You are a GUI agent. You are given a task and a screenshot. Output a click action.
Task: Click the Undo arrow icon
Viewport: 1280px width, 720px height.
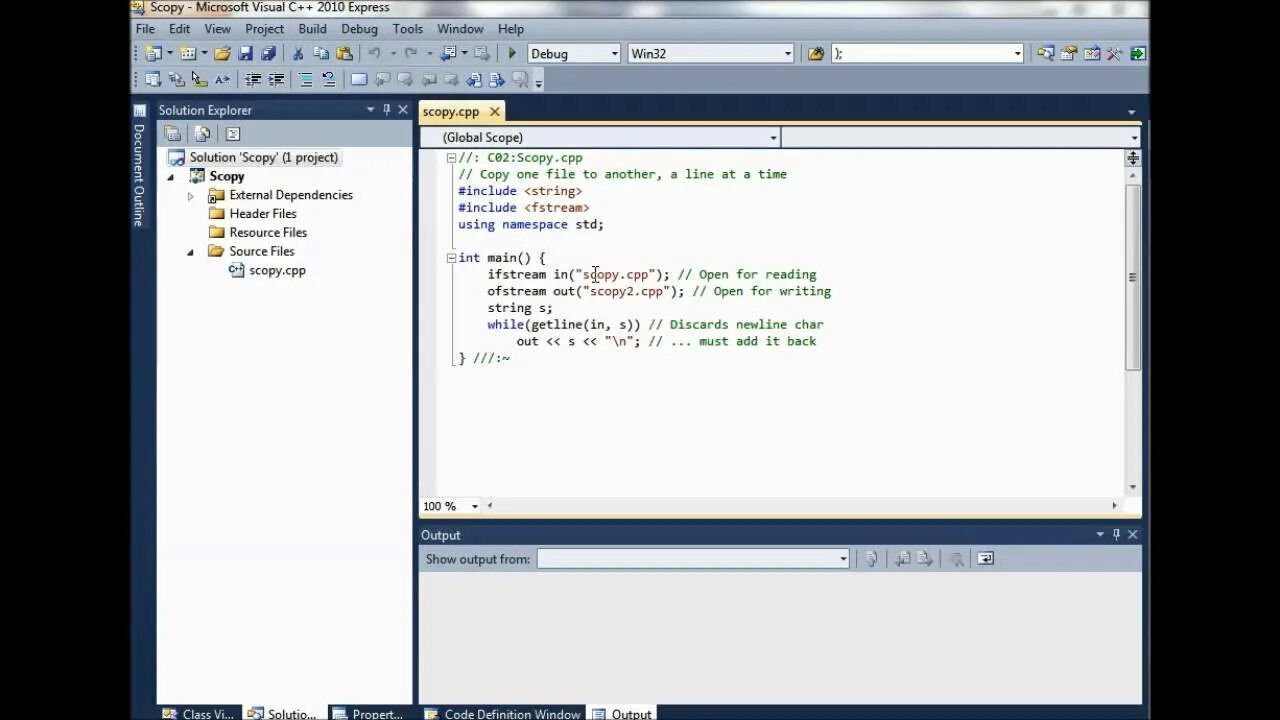pyautogui.click(x=374, y=53)
